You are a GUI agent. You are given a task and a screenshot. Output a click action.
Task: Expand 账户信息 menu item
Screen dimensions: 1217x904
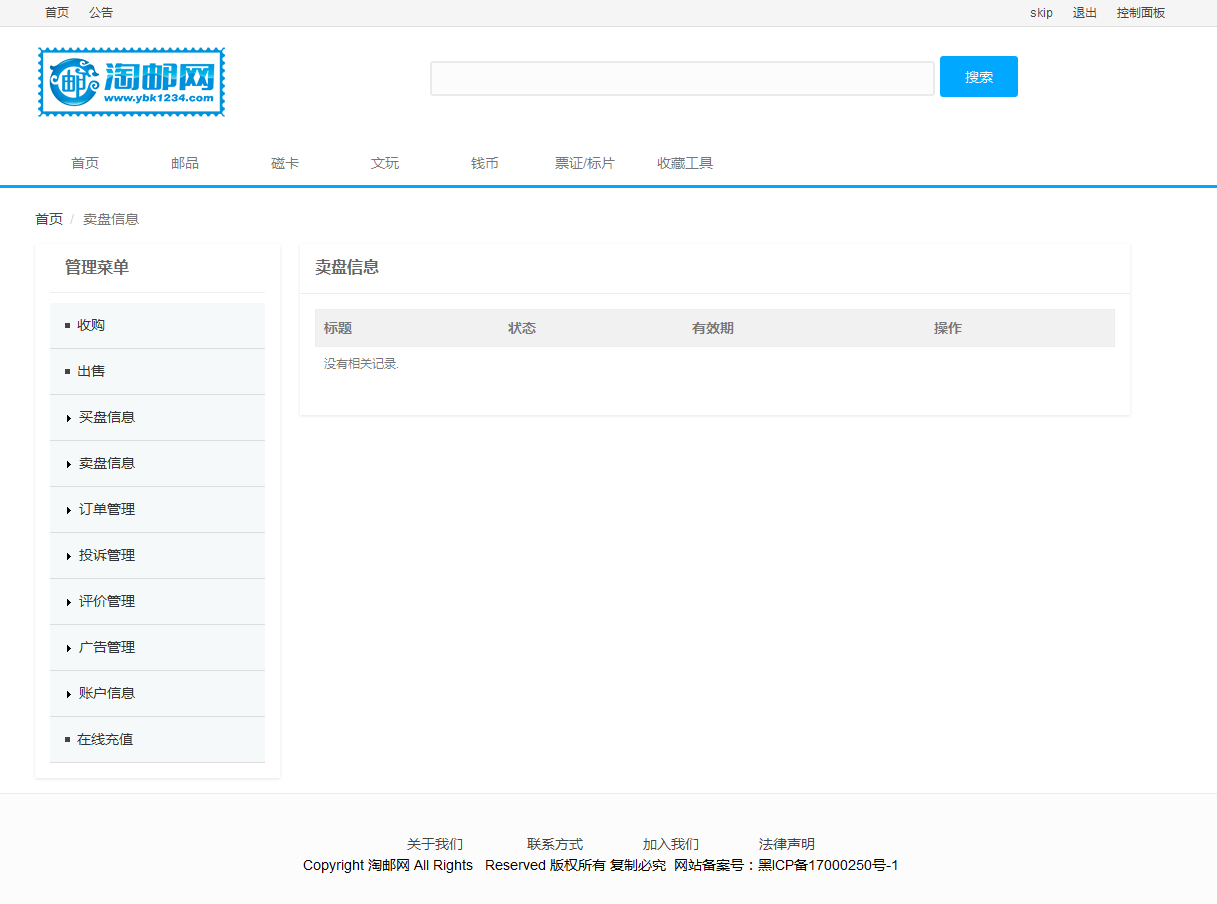pos(157,693)
